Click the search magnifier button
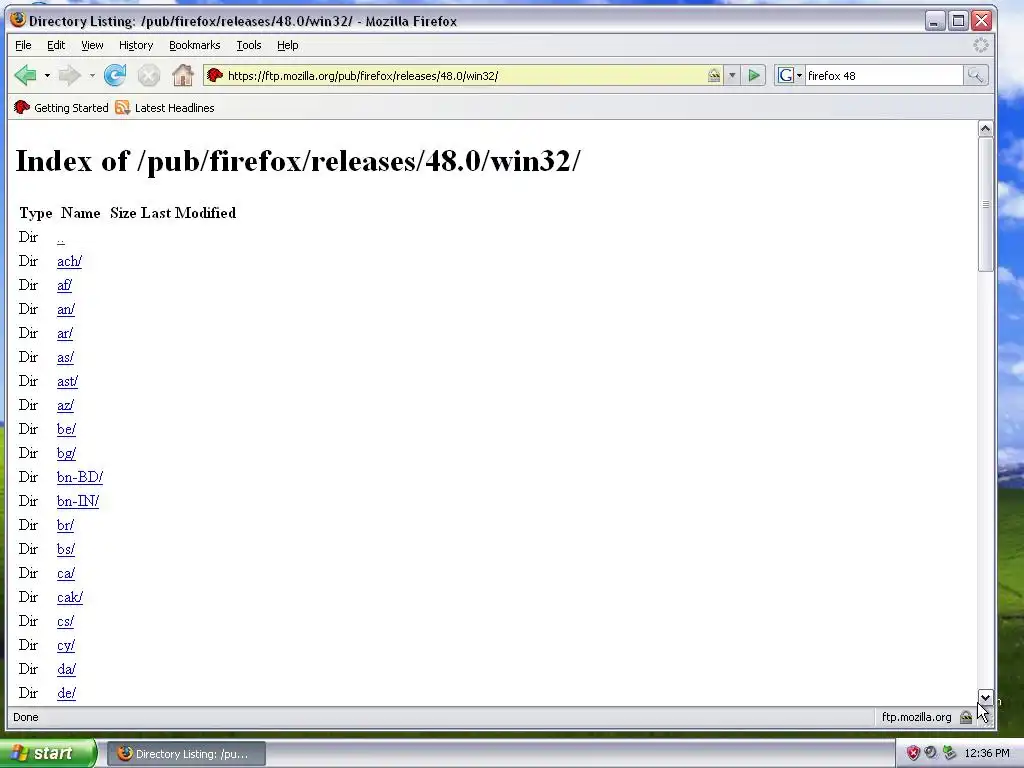Image resolution: width=1024 pixels, height=768 pixels. click(975, 76)
